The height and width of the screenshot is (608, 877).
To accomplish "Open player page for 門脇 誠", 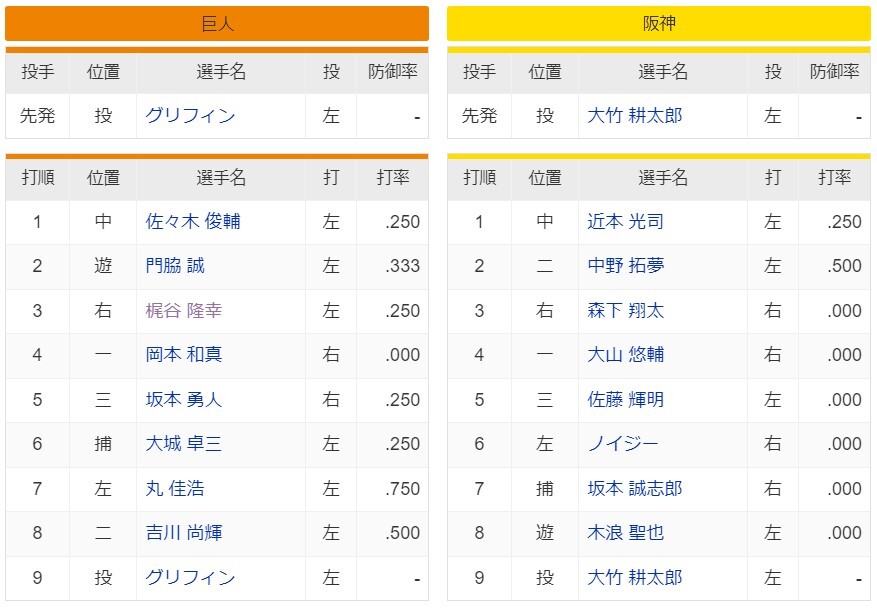I will pos(175,266).
